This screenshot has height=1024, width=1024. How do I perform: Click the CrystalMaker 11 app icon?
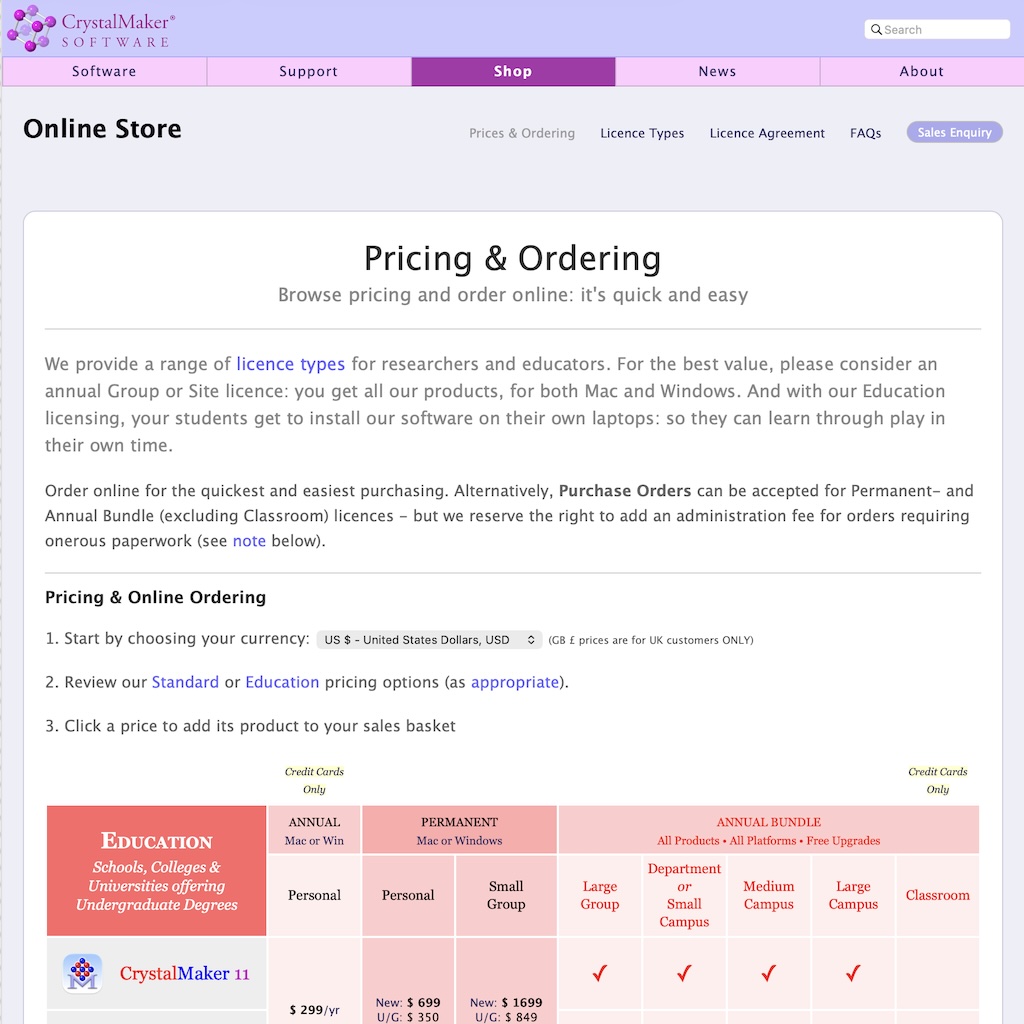click(x=82, y=973)
